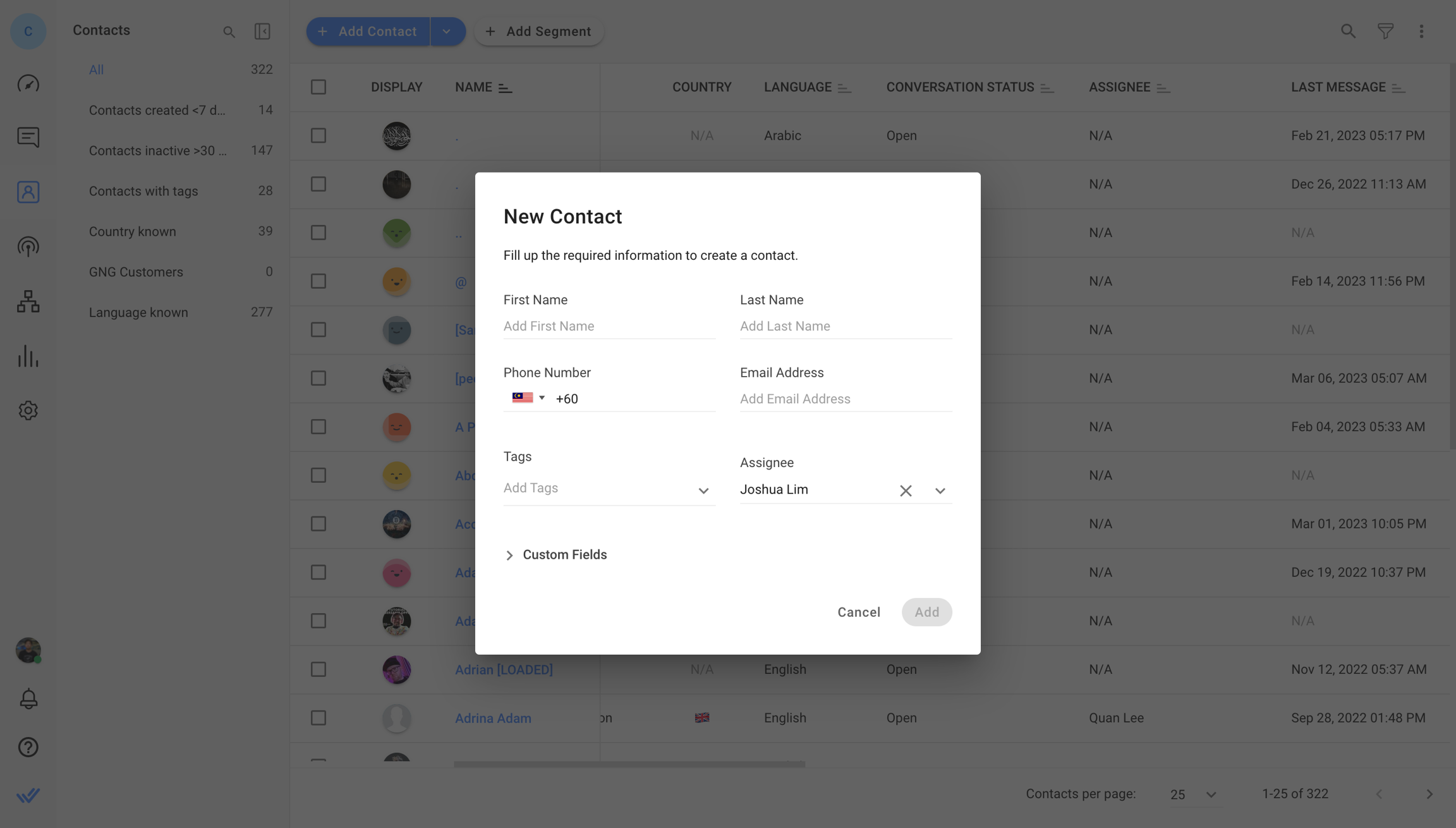Select the Contacts module icon
The image size is (1456, 828).
[28, 192]
